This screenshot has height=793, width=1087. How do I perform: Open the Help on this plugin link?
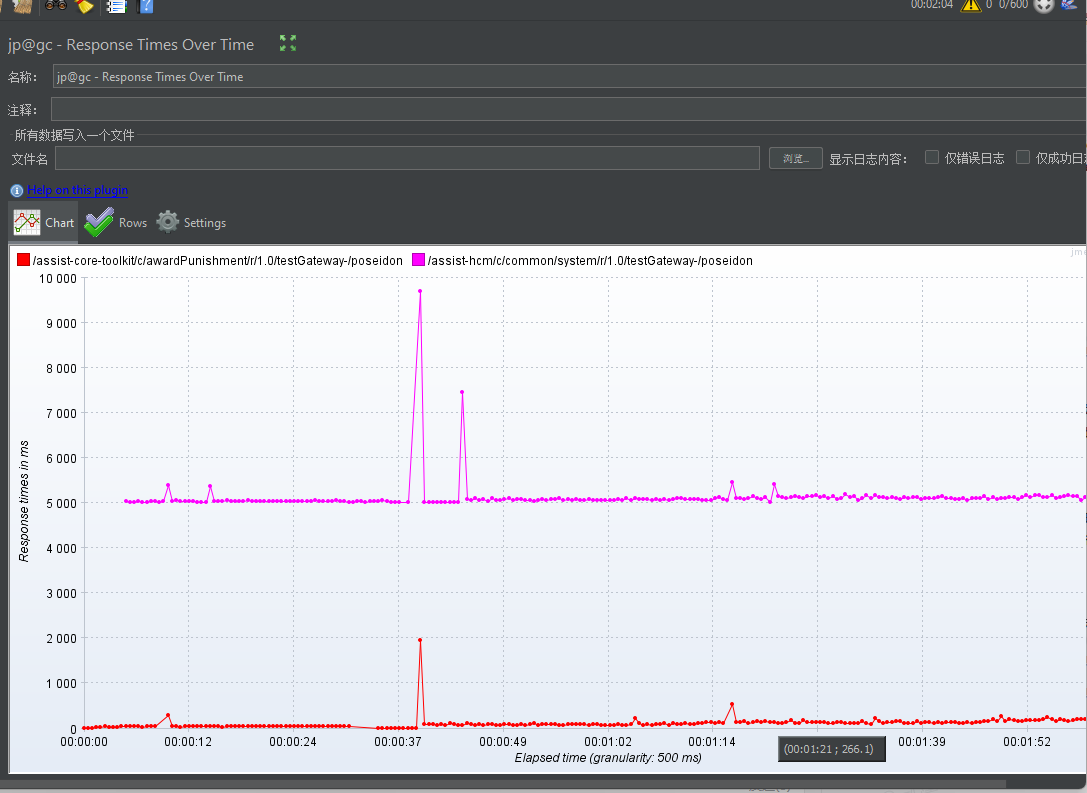(x=78, y=190)
